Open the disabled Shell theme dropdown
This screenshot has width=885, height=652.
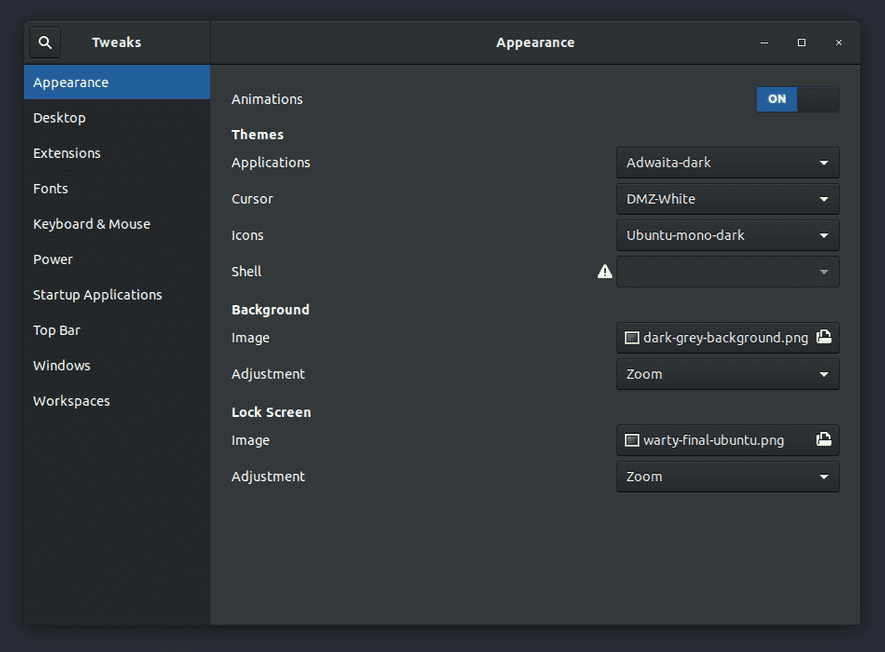(x=728, y=272)
